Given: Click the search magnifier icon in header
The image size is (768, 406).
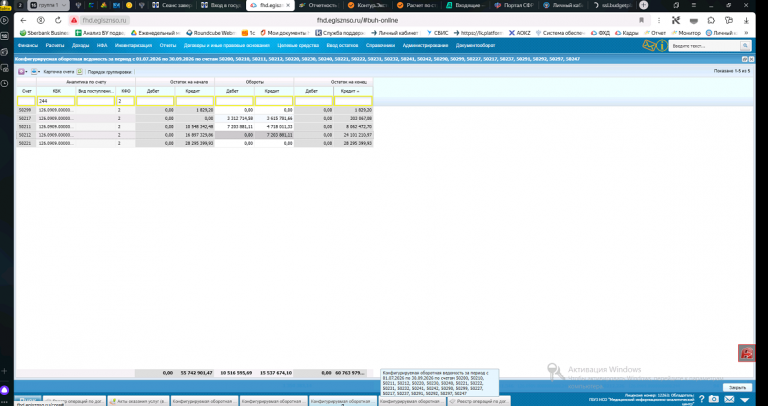Looking at the screenshot, I should [745, 46].
